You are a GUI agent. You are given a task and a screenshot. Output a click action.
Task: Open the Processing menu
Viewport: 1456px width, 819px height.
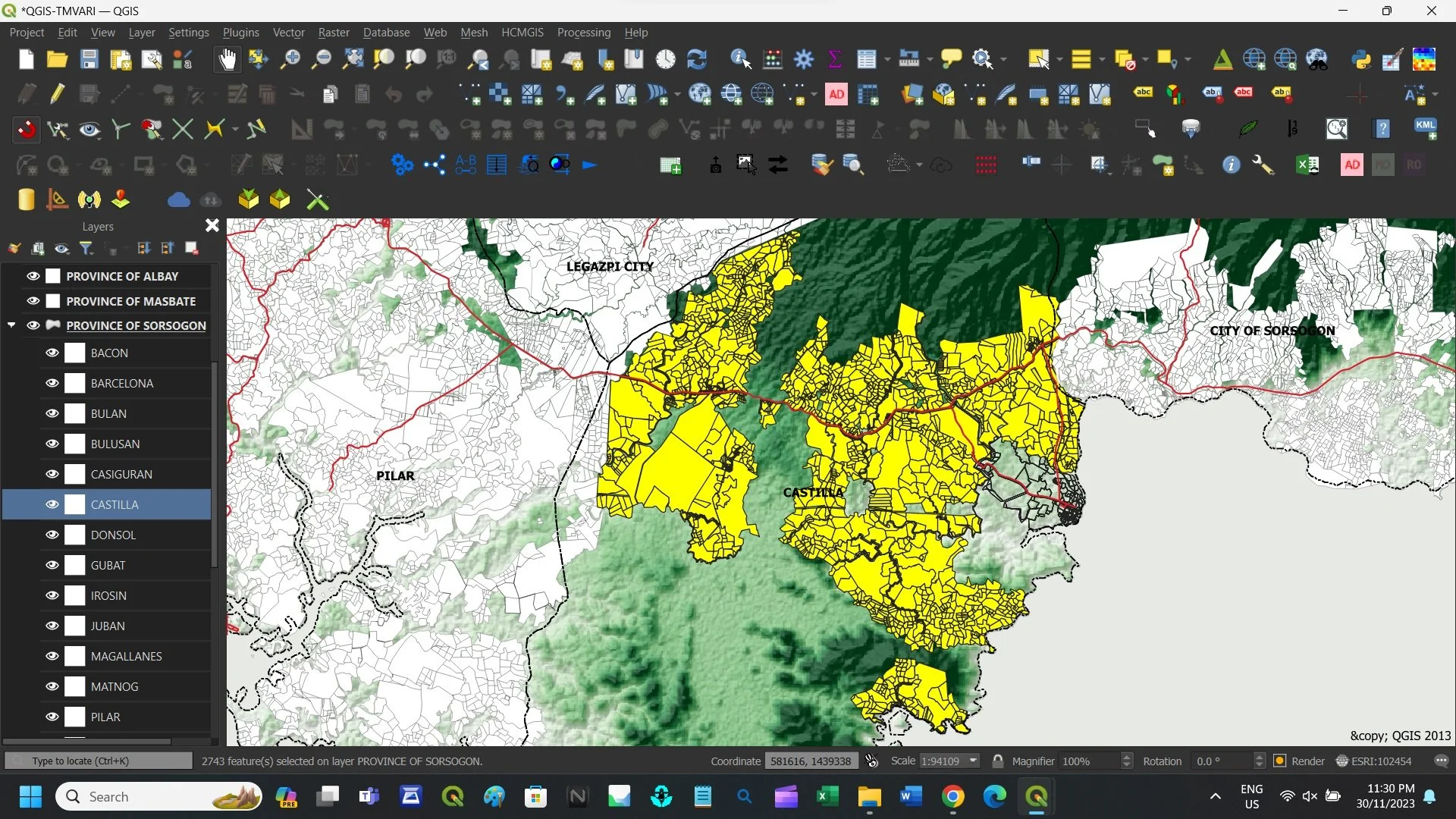click(583, 33)
